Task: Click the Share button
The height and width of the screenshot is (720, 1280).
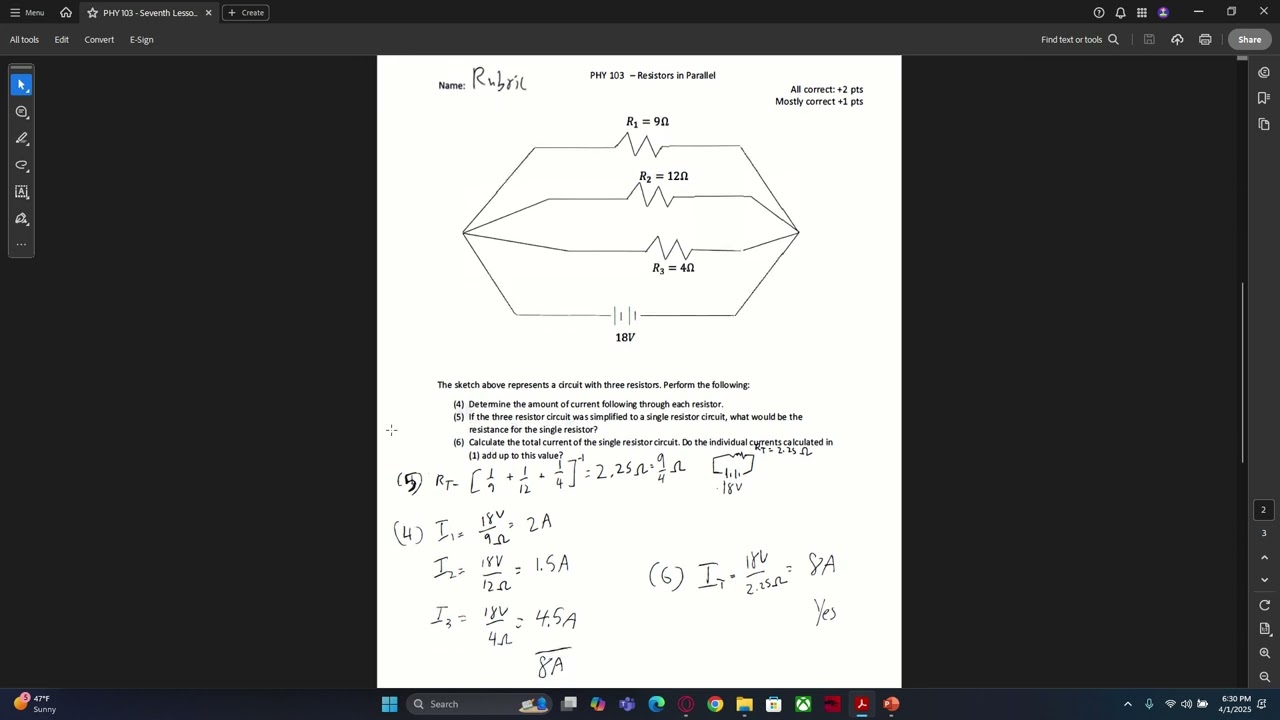Action: [1250, 40]
